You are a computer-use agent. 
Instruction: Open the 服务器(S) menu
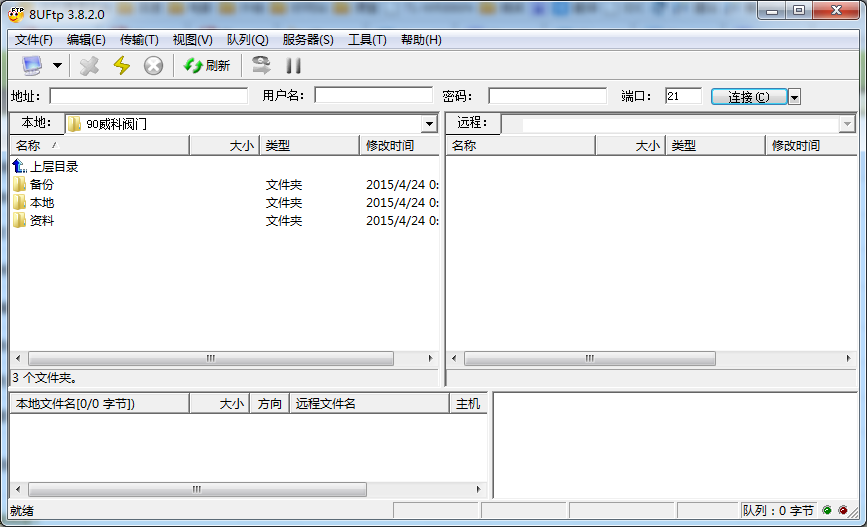point(308,40)
